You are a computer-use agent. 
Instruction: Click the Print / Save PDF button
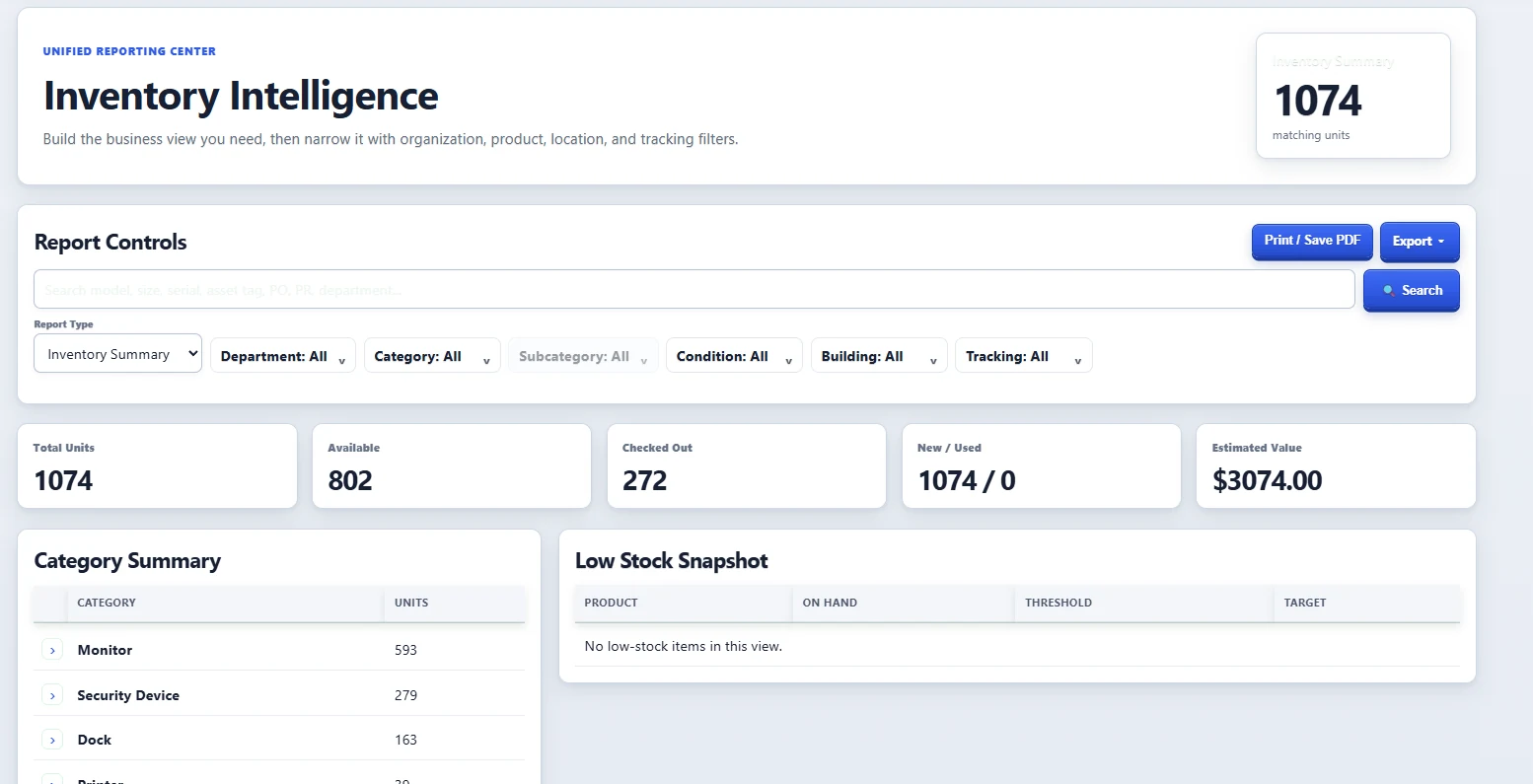(1312, 241)
